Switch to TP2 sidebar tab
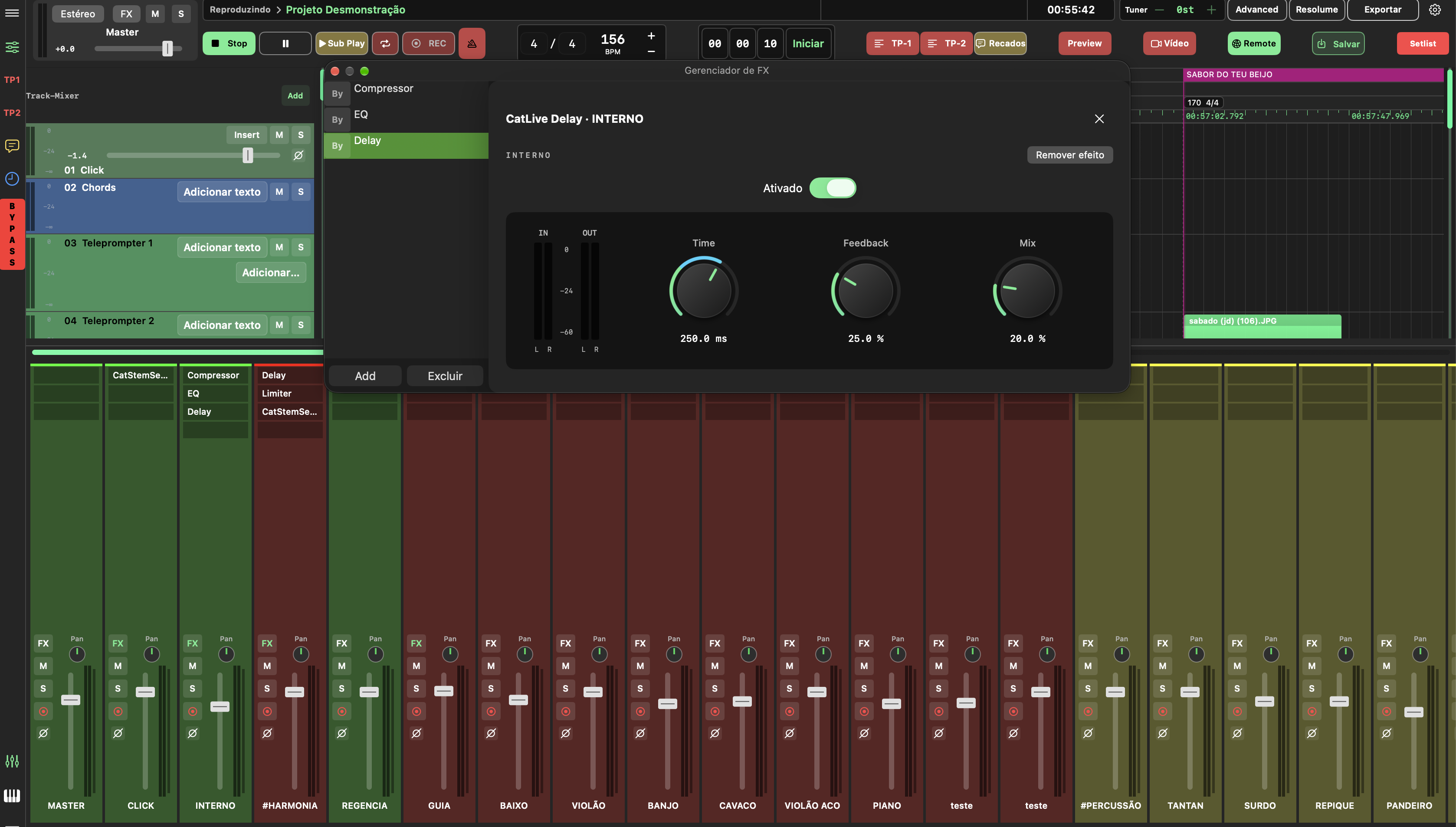Screen dimensions: 1456x827 [x=12, y=112]
